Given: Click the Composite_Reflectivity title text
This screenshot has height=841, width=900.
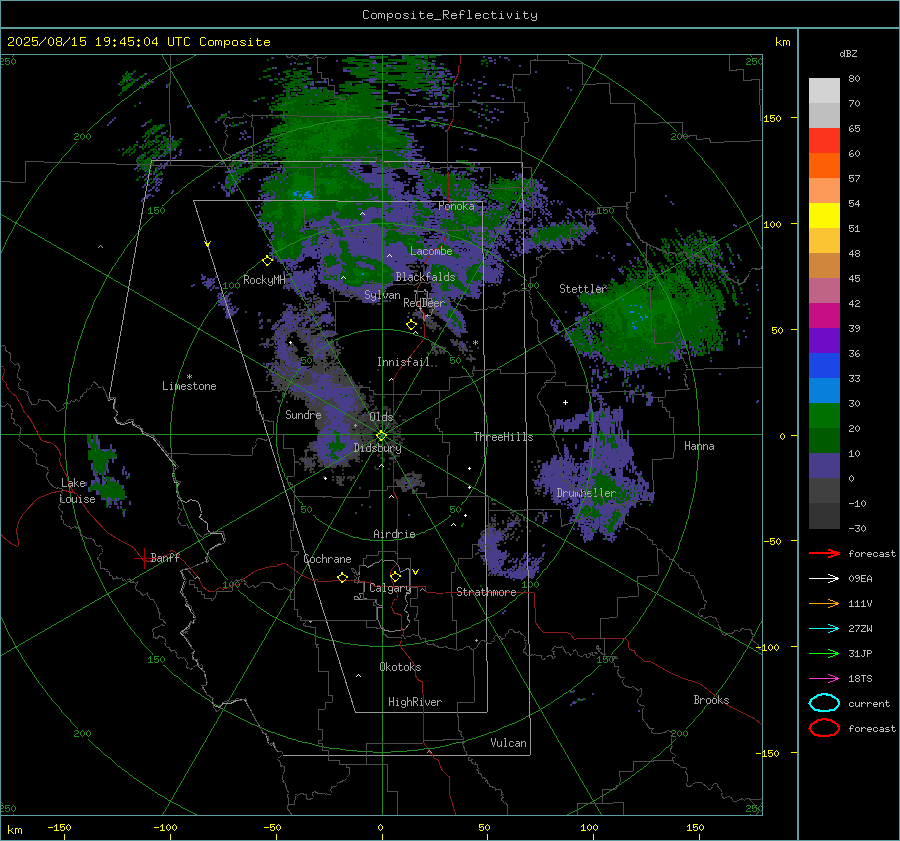Looking at the screenshot, I should coord(450,15).
